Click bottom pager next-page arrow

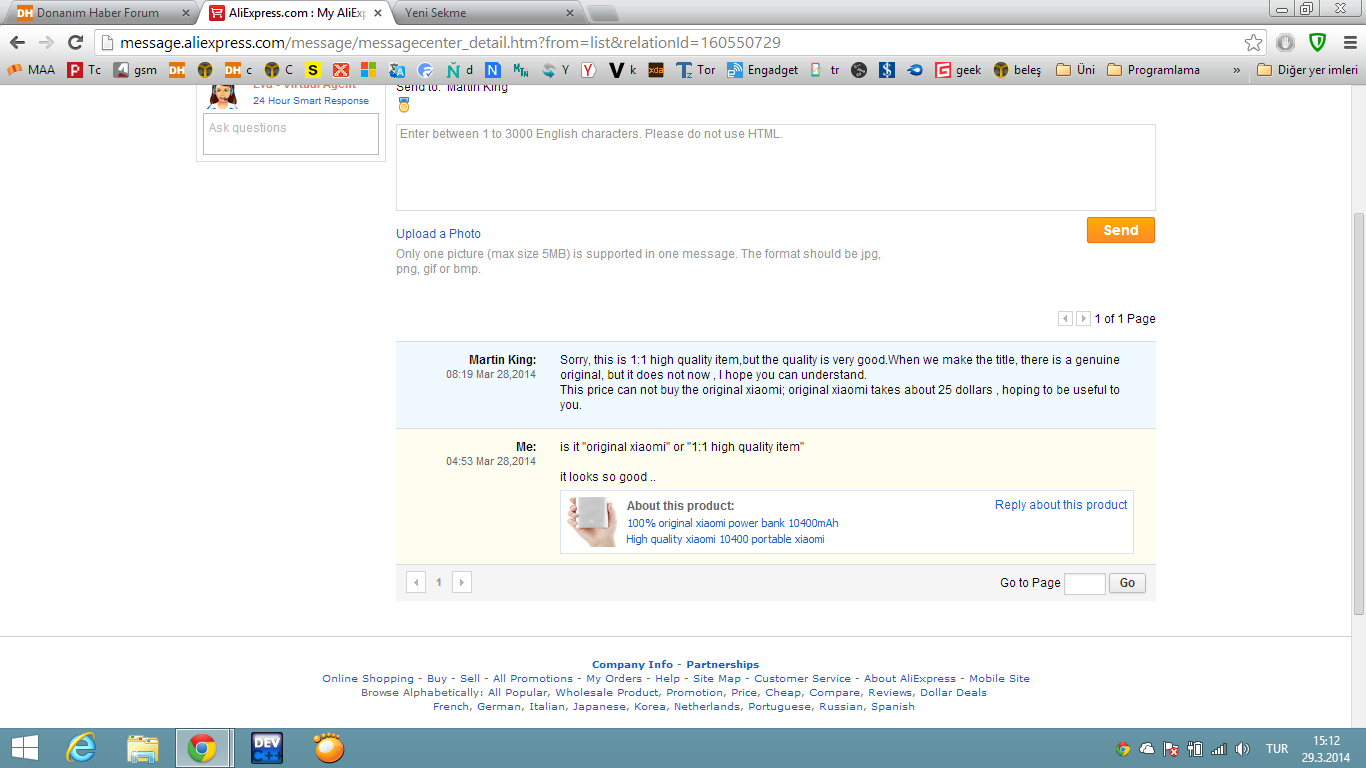(461, 582)
